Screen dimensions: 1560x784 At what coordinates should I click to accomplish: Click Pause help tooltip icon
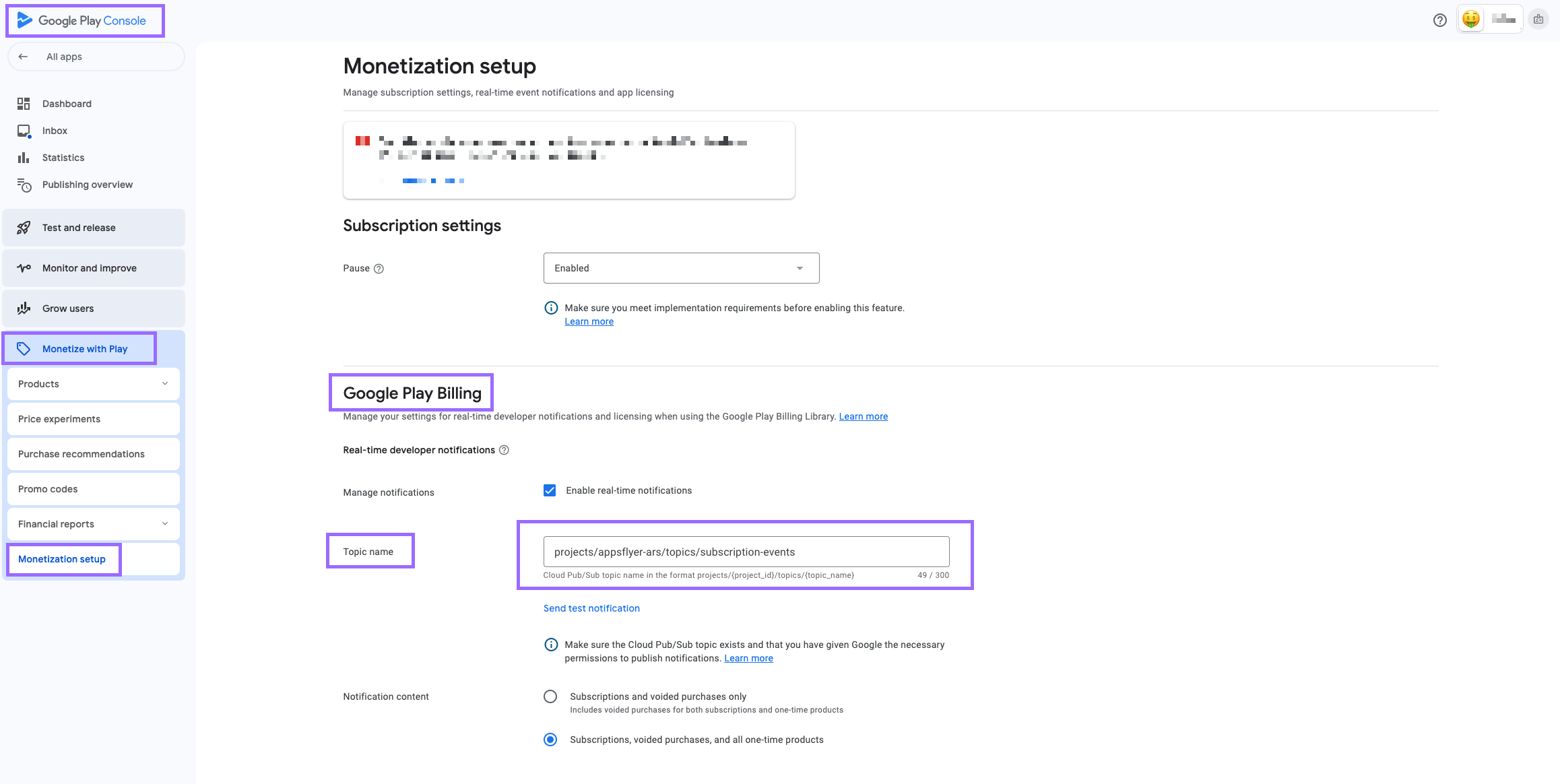[379, 269]
